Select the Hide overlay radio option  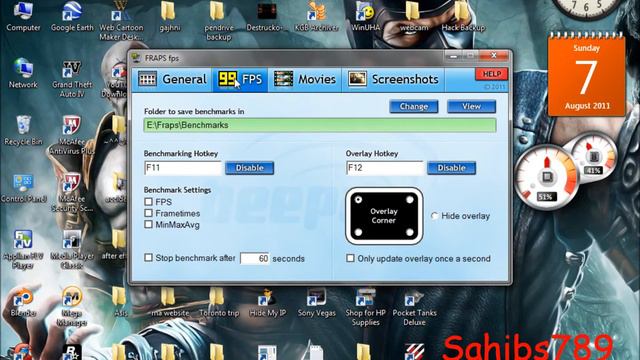pyautogui.click(x=434, y=216)
